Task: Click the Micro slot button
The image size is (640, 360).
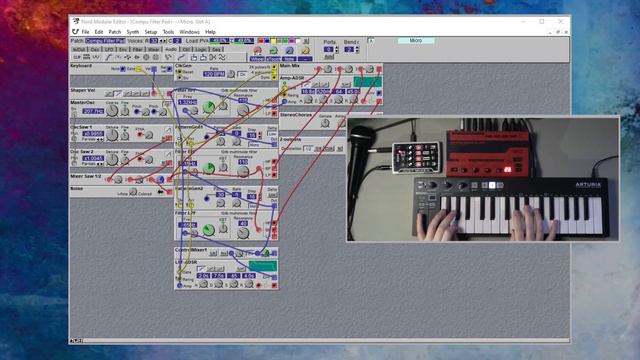Action: coord(416,40)
